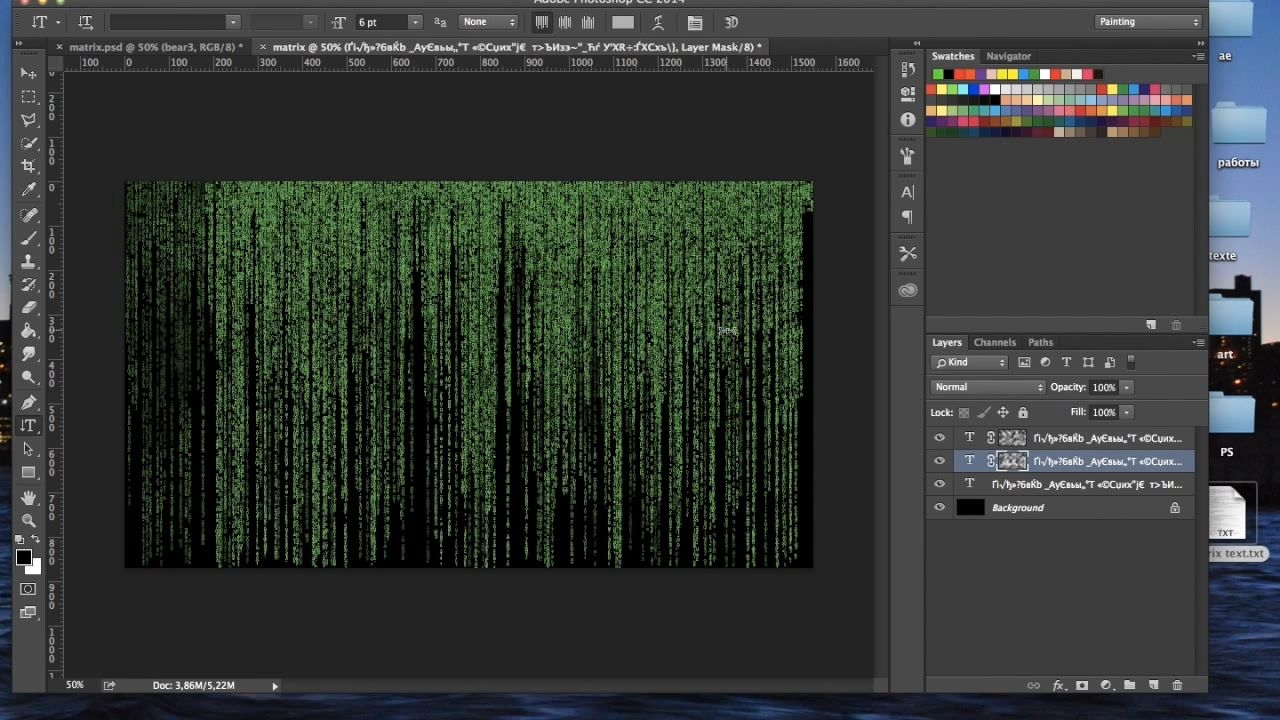Toggle lock all padlock in Lock row

[x=1022, y=413]
